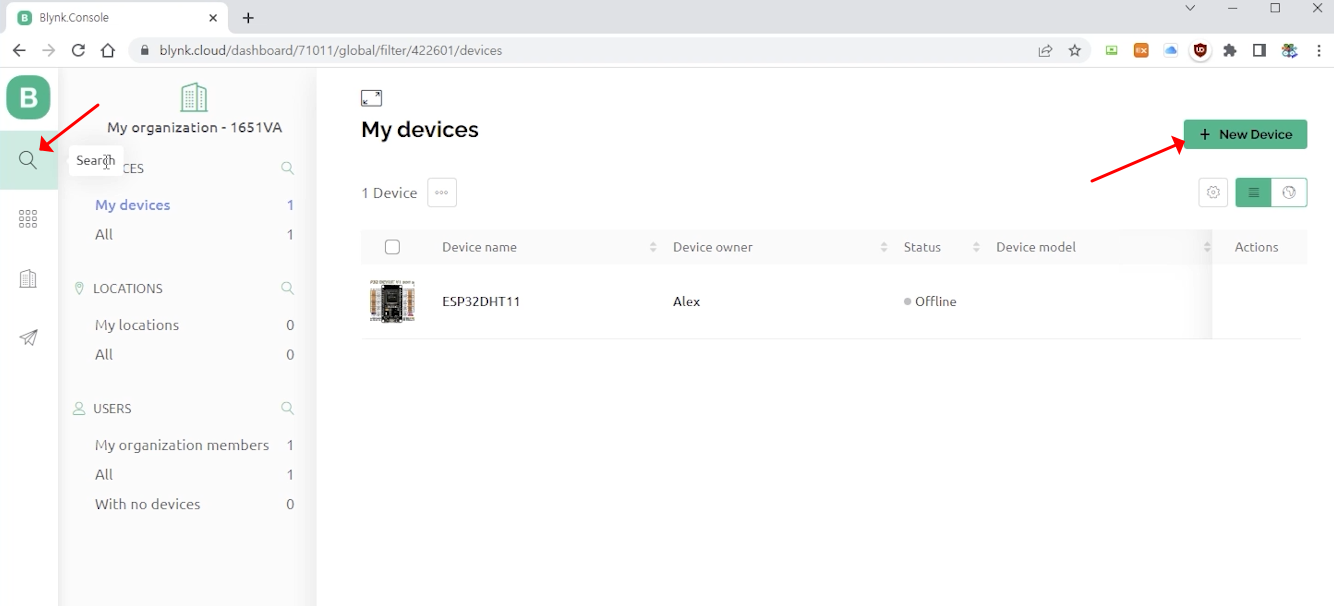
Task: Switch to list view
Action: tap(1254, 192)
